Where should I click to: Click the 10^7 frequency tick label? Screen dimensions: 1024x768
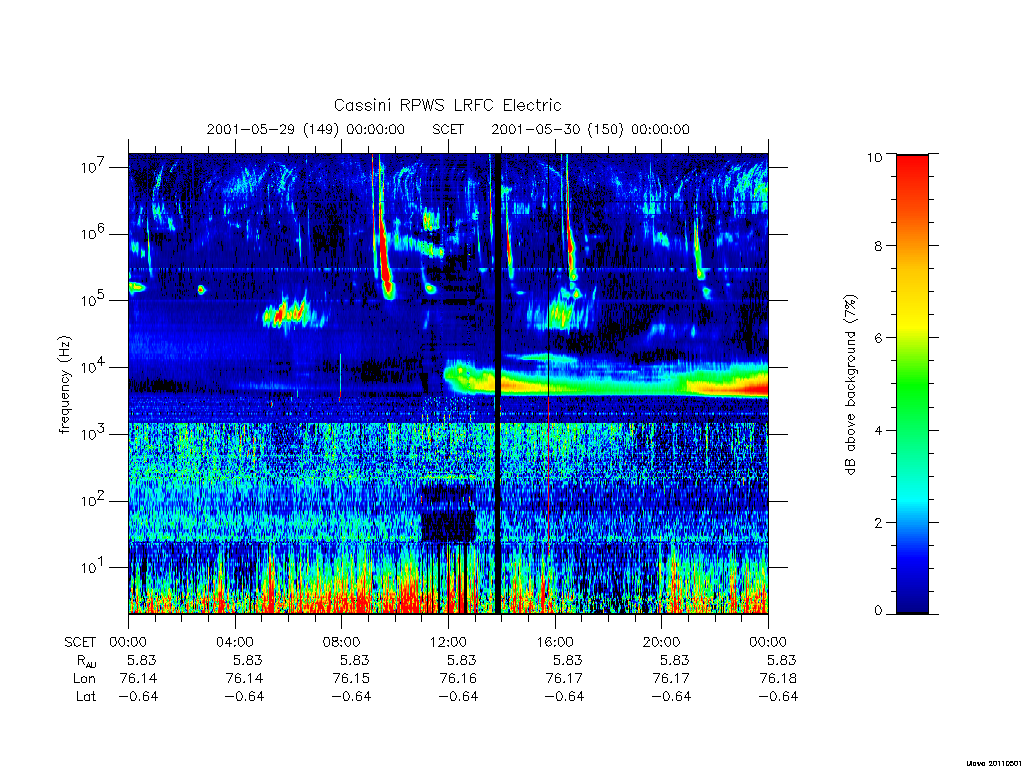(94, 166)
